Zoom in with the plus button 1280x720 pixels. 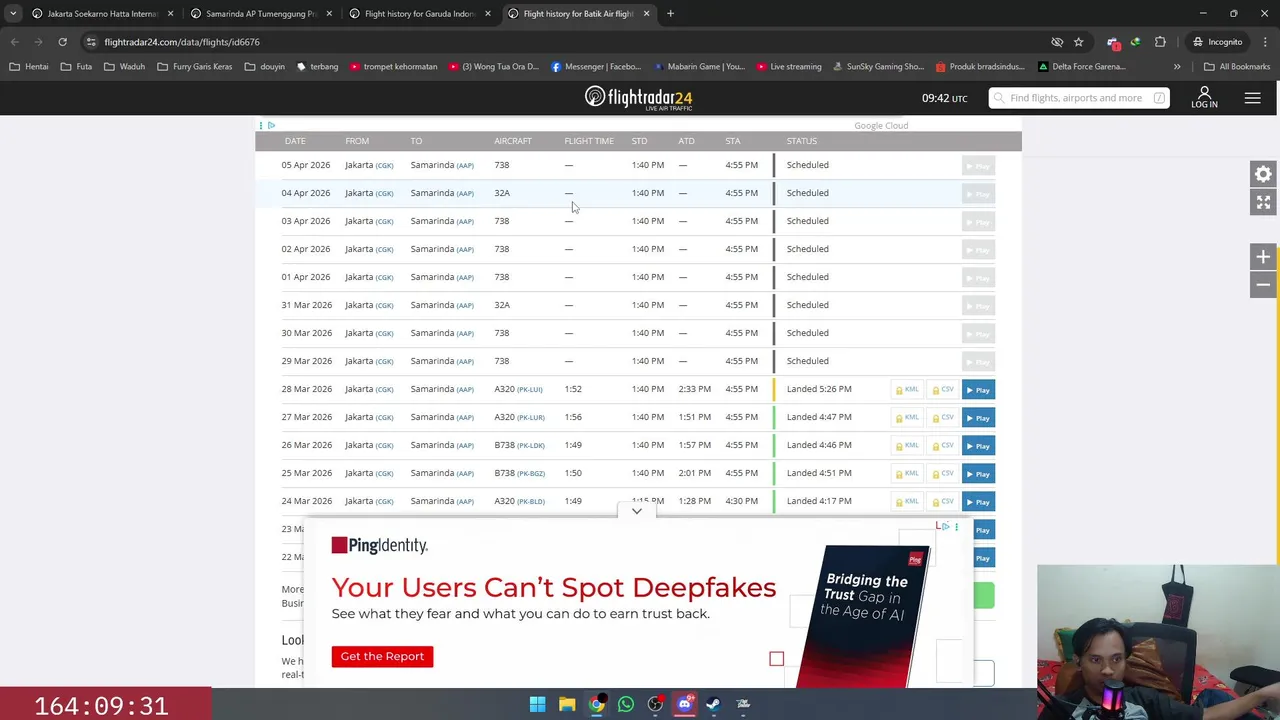1263,257
